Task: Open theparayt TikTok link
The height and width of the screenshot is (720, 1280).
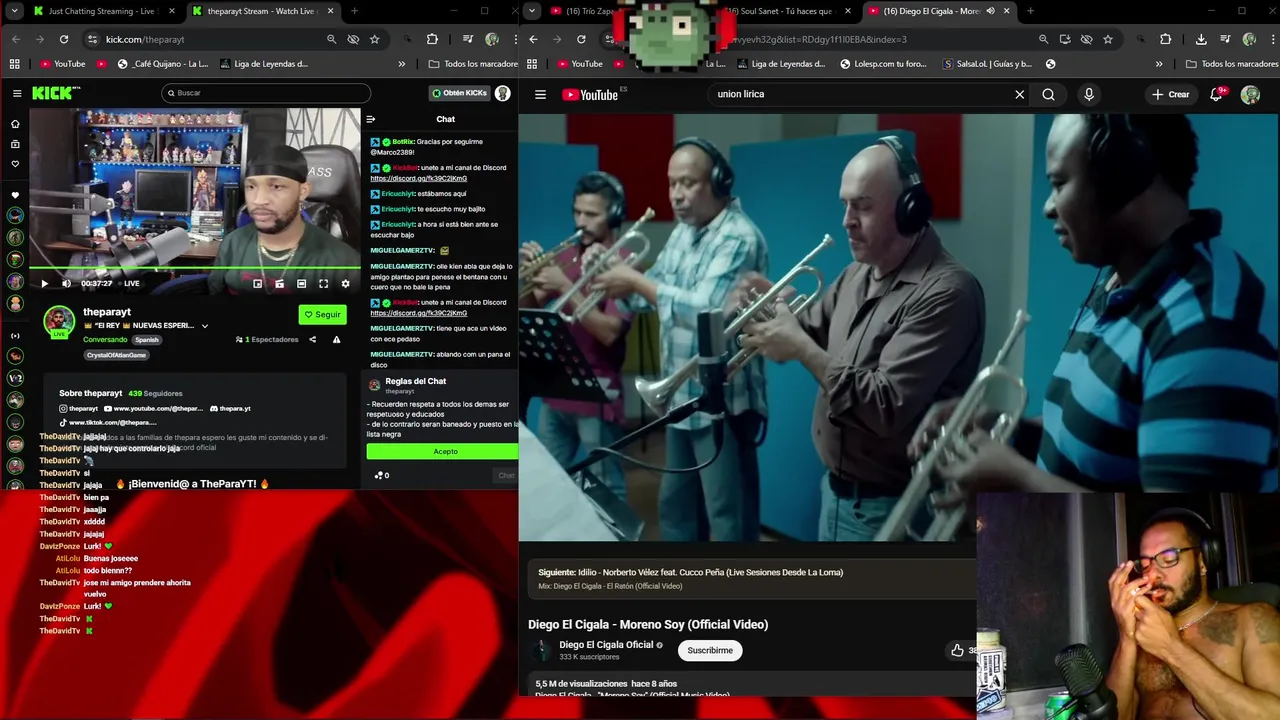Action: coord(108,422)
